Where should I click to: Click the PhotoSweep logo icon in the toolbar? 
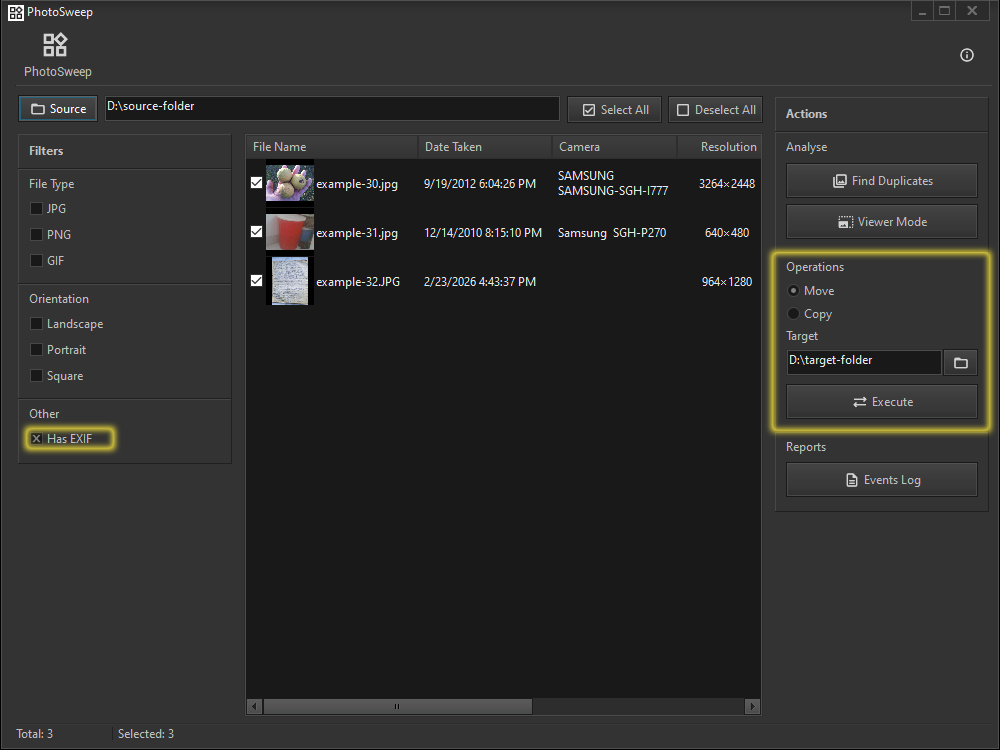tap(55, 43)
